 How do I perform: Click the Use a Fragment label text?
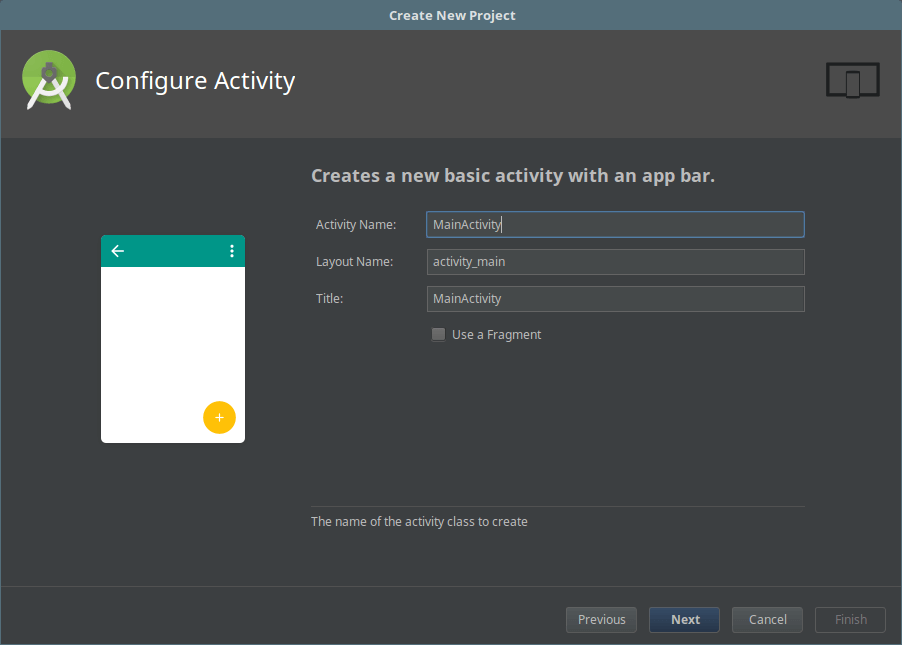pyautogui.click(x=496, y=335)
